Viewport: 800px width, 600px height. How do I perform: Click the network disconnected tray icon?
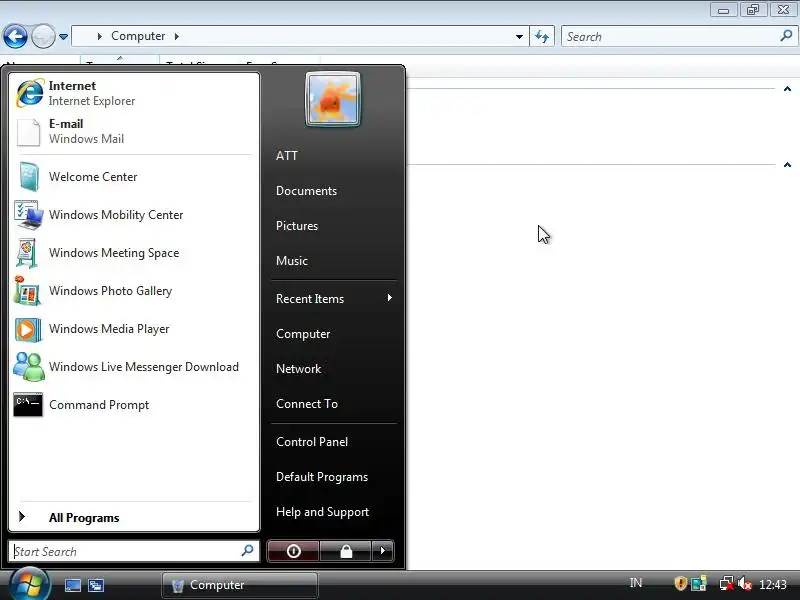point(727,583)
